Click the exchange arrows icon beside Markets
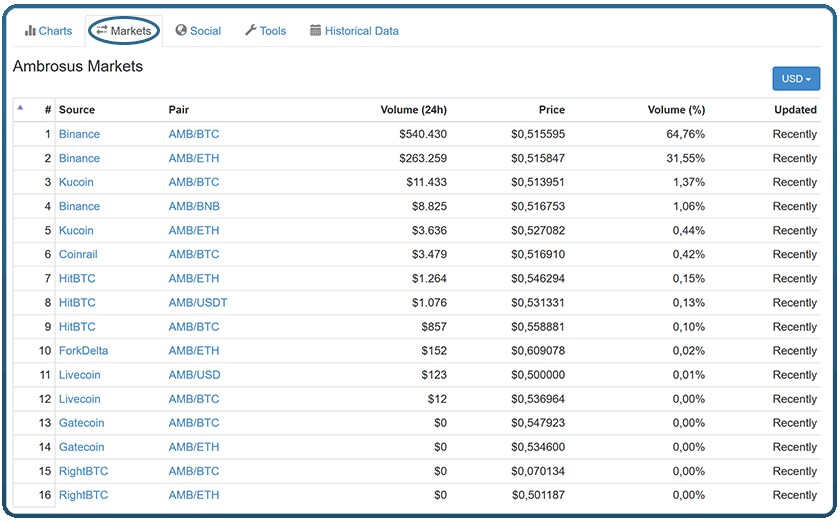The width and height of the screenshot is (840, 522). 102,30
